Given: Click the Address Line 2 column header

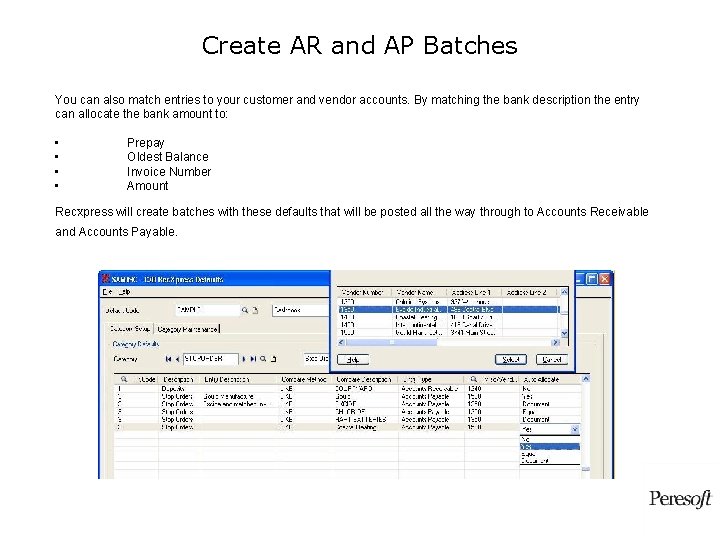Looking at the screenshot, I should pyautogui.click(x=529, y=292).
